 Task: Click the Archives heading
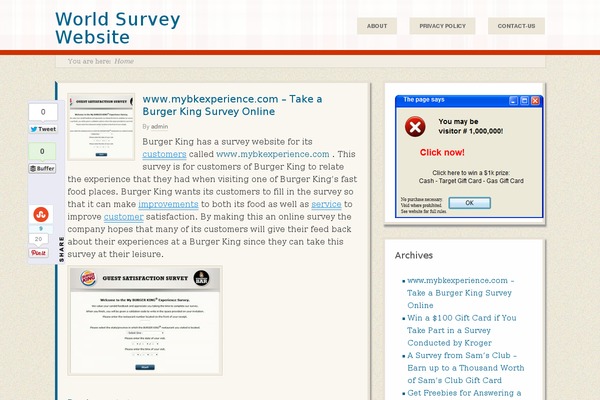pos(414,255)
